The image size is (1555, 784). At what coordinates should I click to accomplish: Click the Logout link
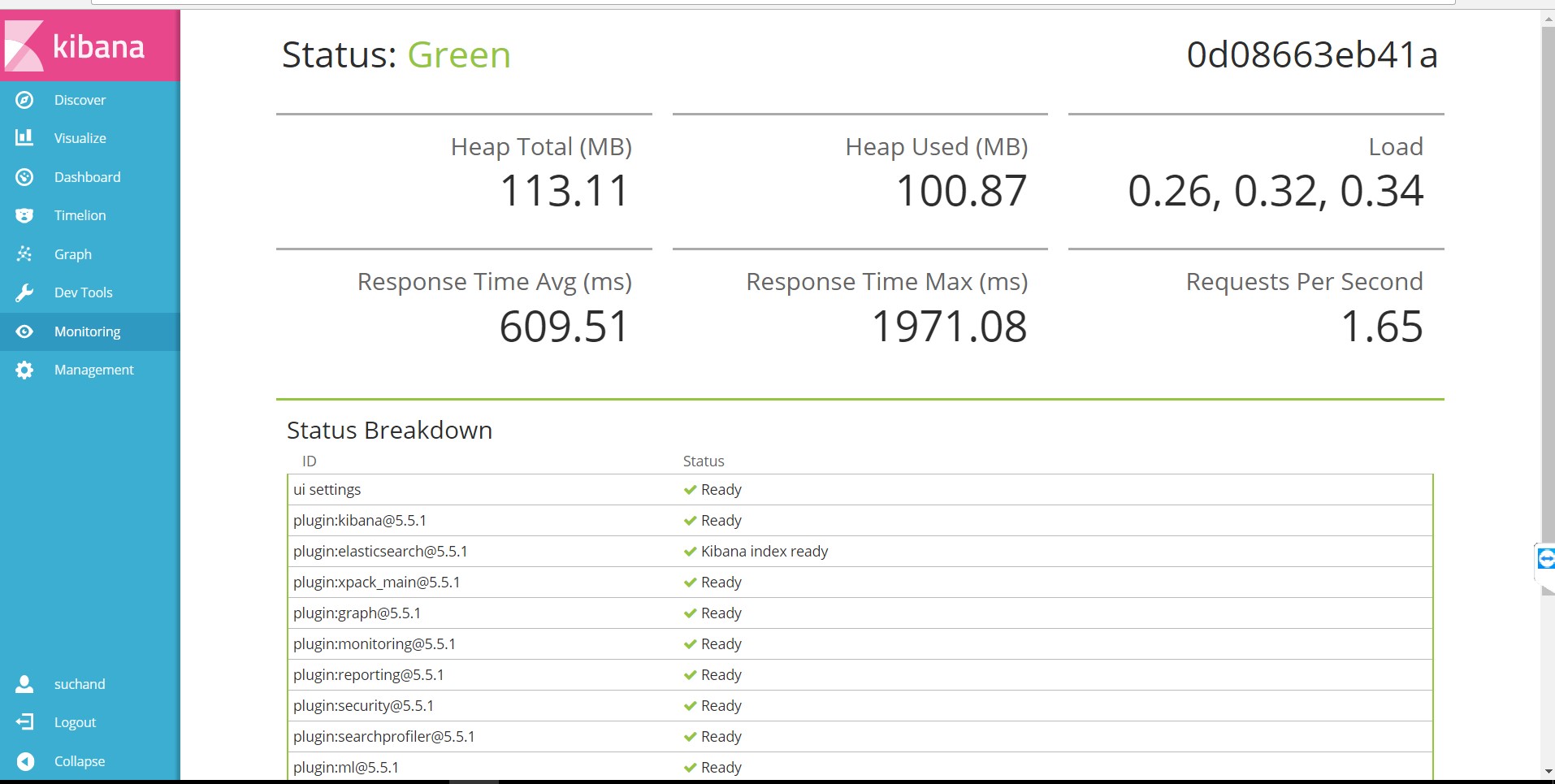click(90, 722)
